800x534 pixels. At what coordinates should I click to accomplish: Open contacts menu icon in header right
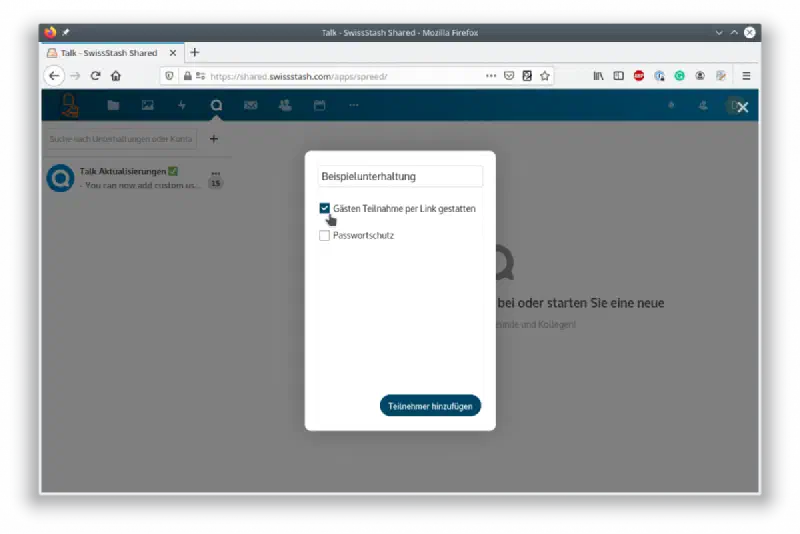[x=703, y=106]
